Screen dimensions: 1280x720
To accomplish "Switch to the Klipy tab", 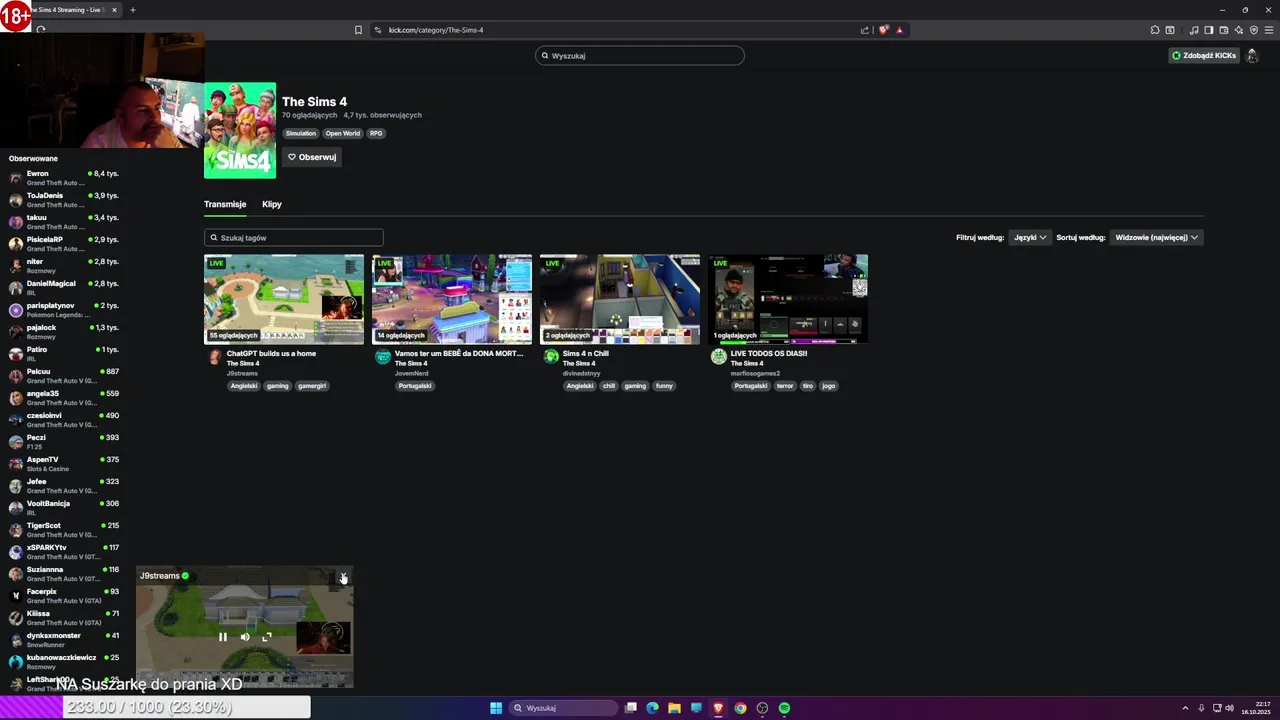I will tap(272, 204).
